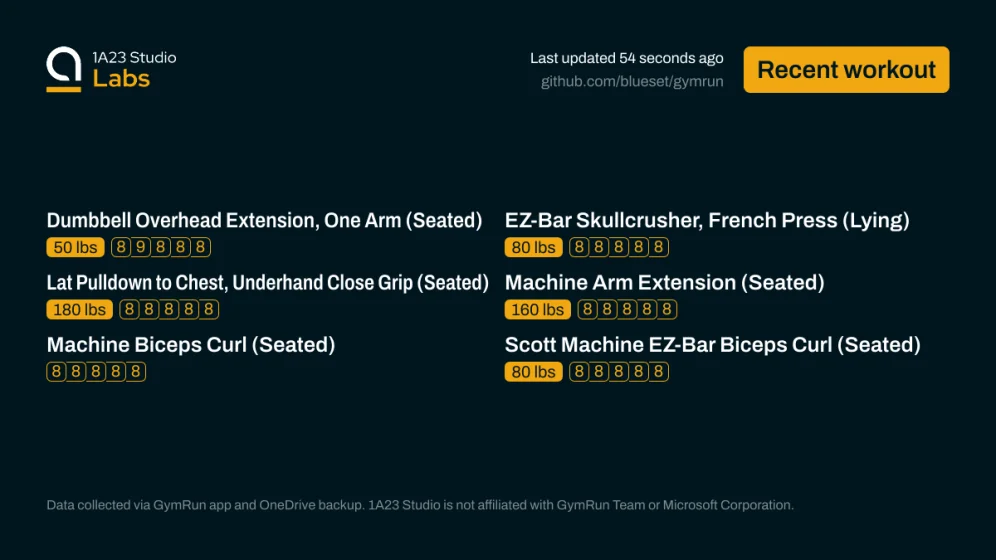Click first rep box of Machine Arm Extension
Screen dimensions: 996x560
coord(587,310)
